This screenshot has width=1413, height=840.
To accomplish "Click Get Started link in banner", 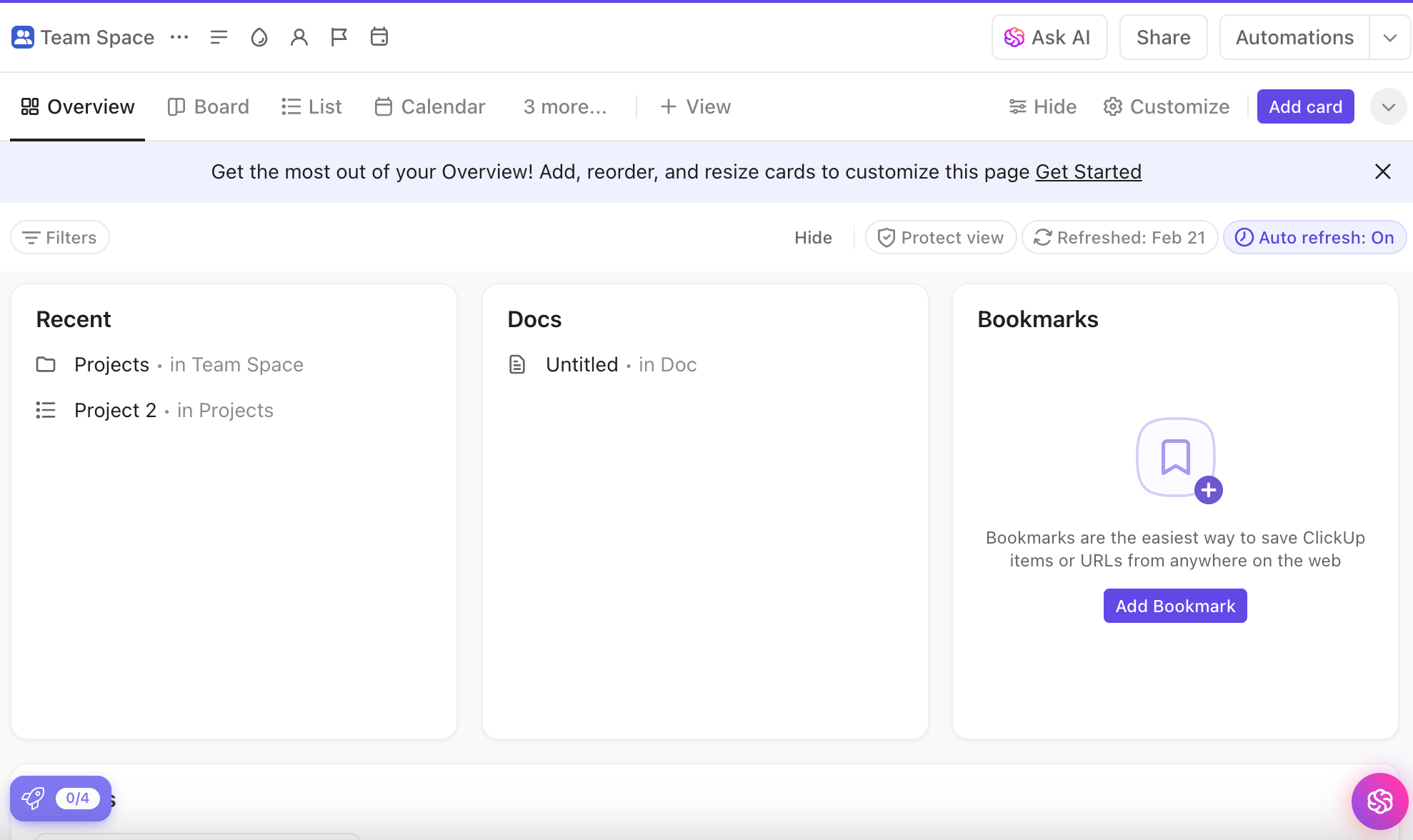I will coord(1089,172).
